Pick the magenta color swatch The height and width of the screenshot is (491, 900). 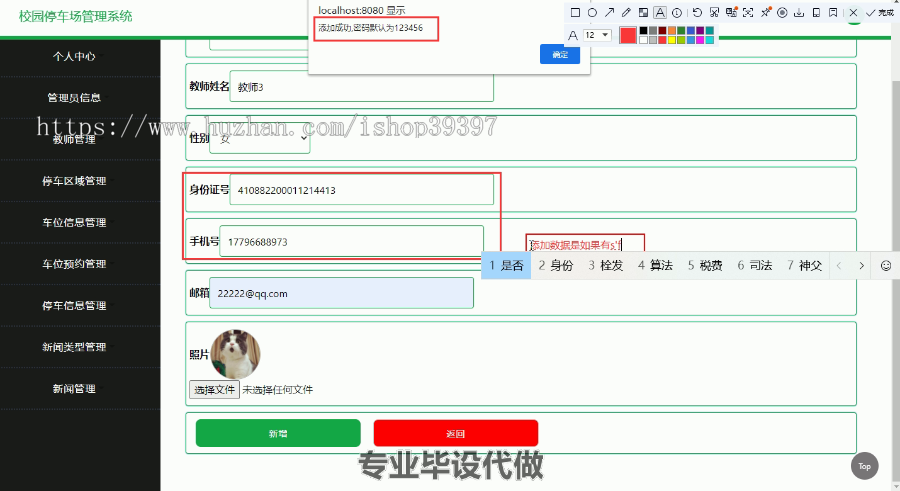700,40
